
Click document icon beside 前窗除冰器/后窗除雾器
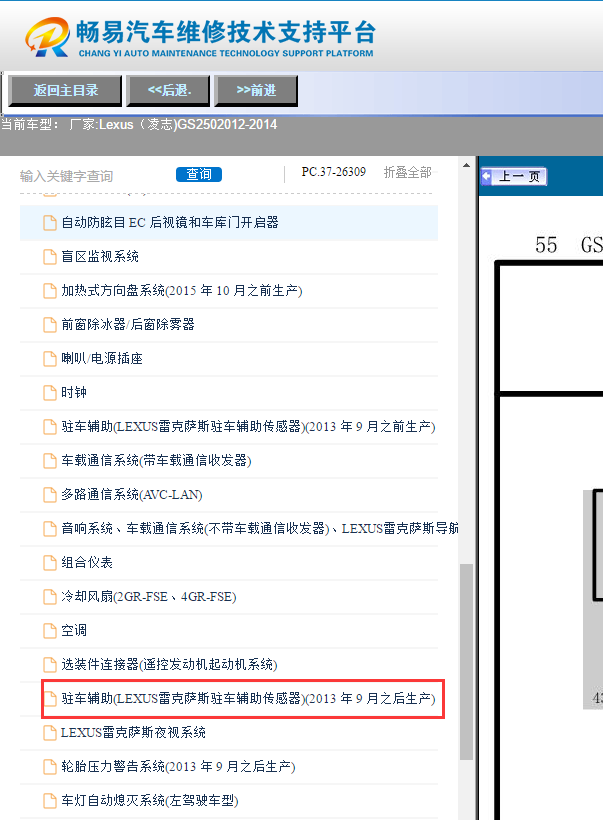click(x=50, y=325)
